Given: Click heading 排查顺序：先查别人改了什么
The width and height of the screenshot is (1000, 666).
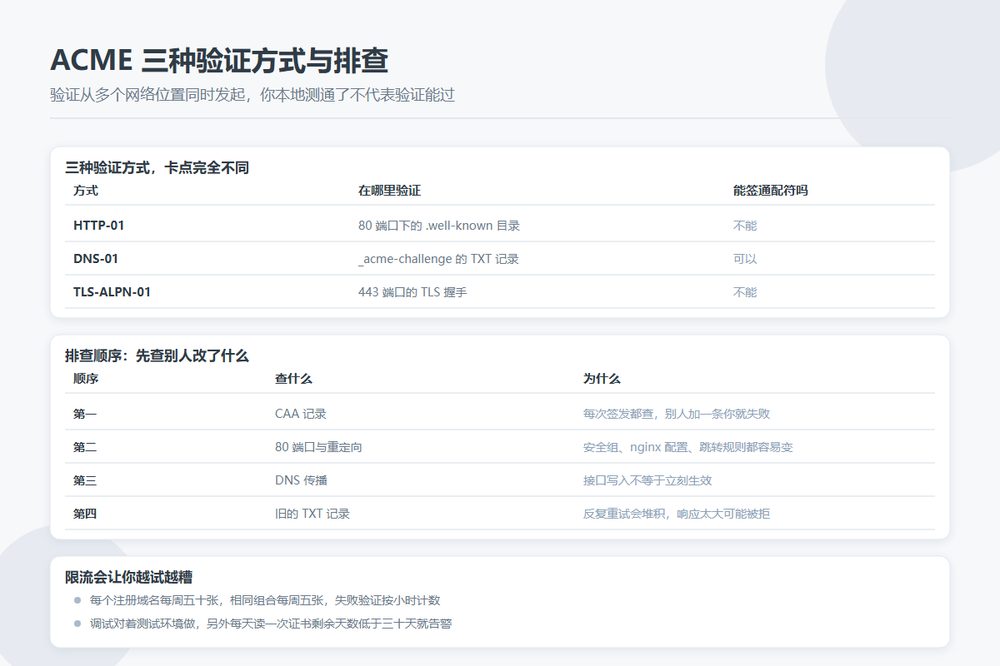Looking at the screenshot, I should (157, 356).
